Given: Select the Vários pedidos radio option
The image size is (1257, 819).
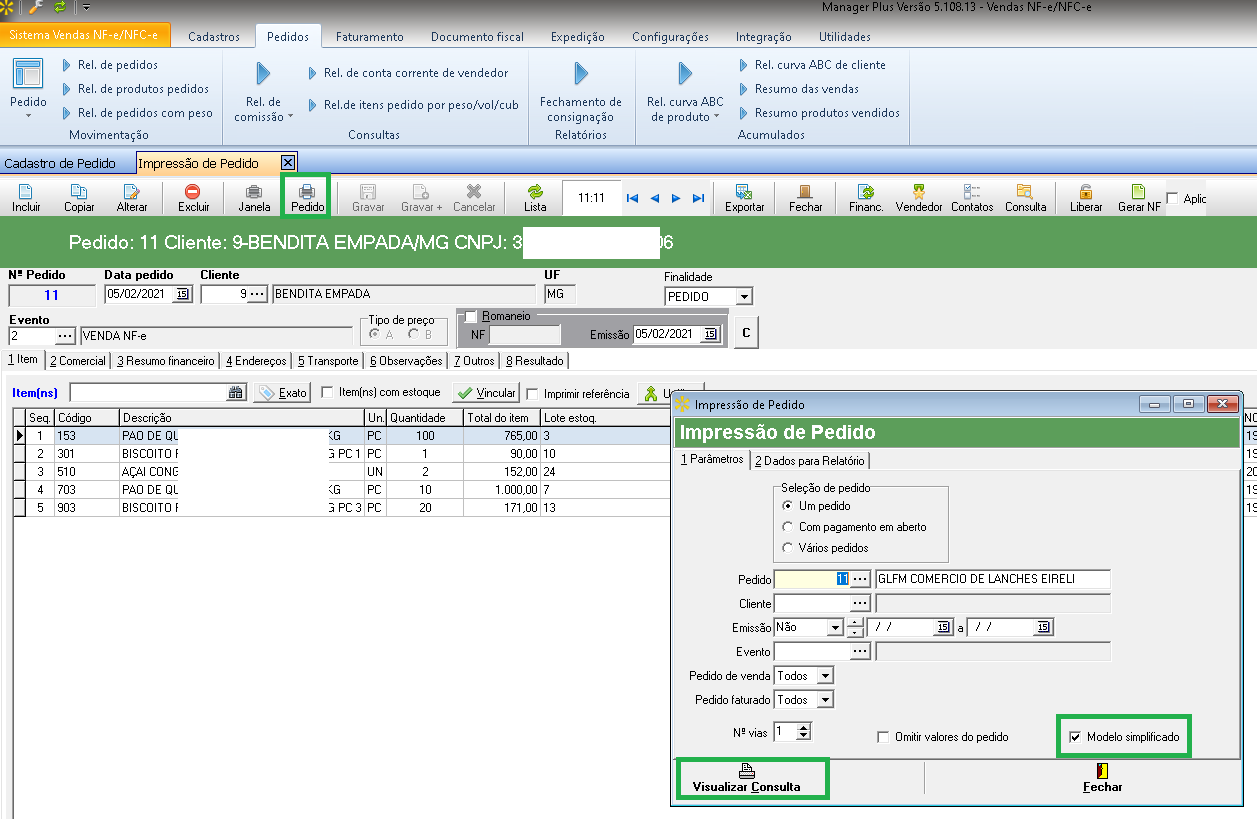Looking at the screenshot, I should point(788,548).
